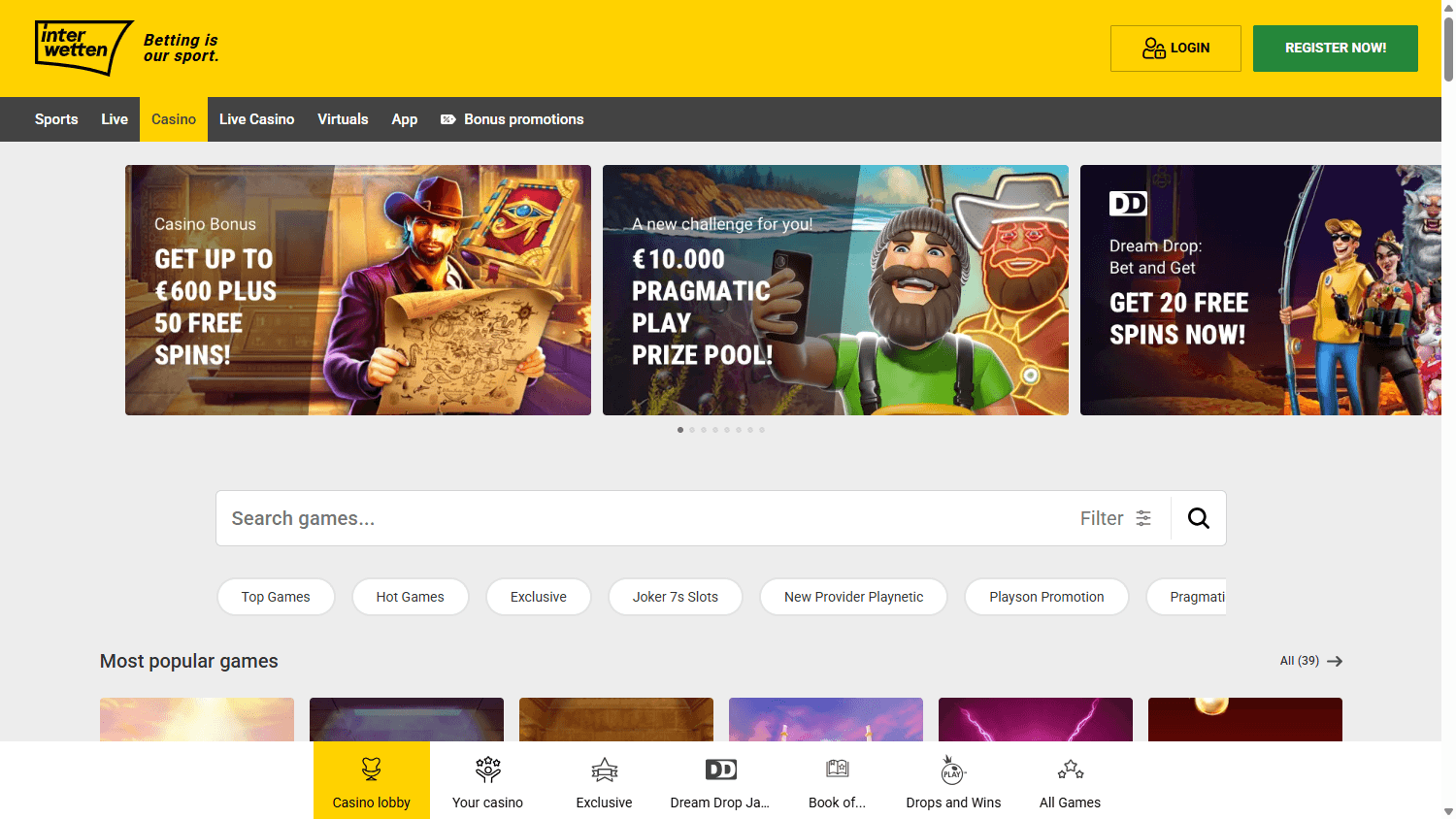Click the Most popular games heading

pos(189,661)
